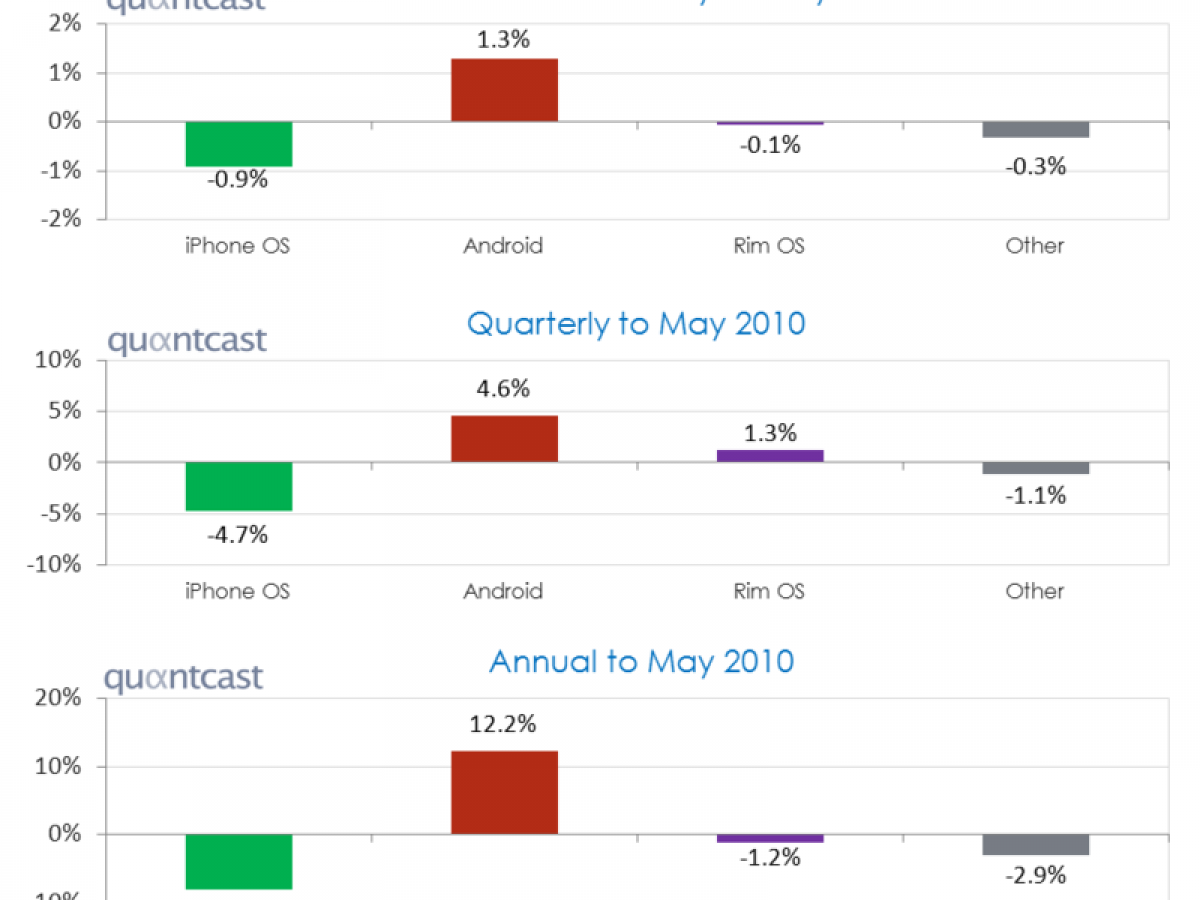Image resolution: width=1200 pixels, height=900 pixels.
Task: Select the gray Other bar labeled -0.3%
Action: [1035, 130]
